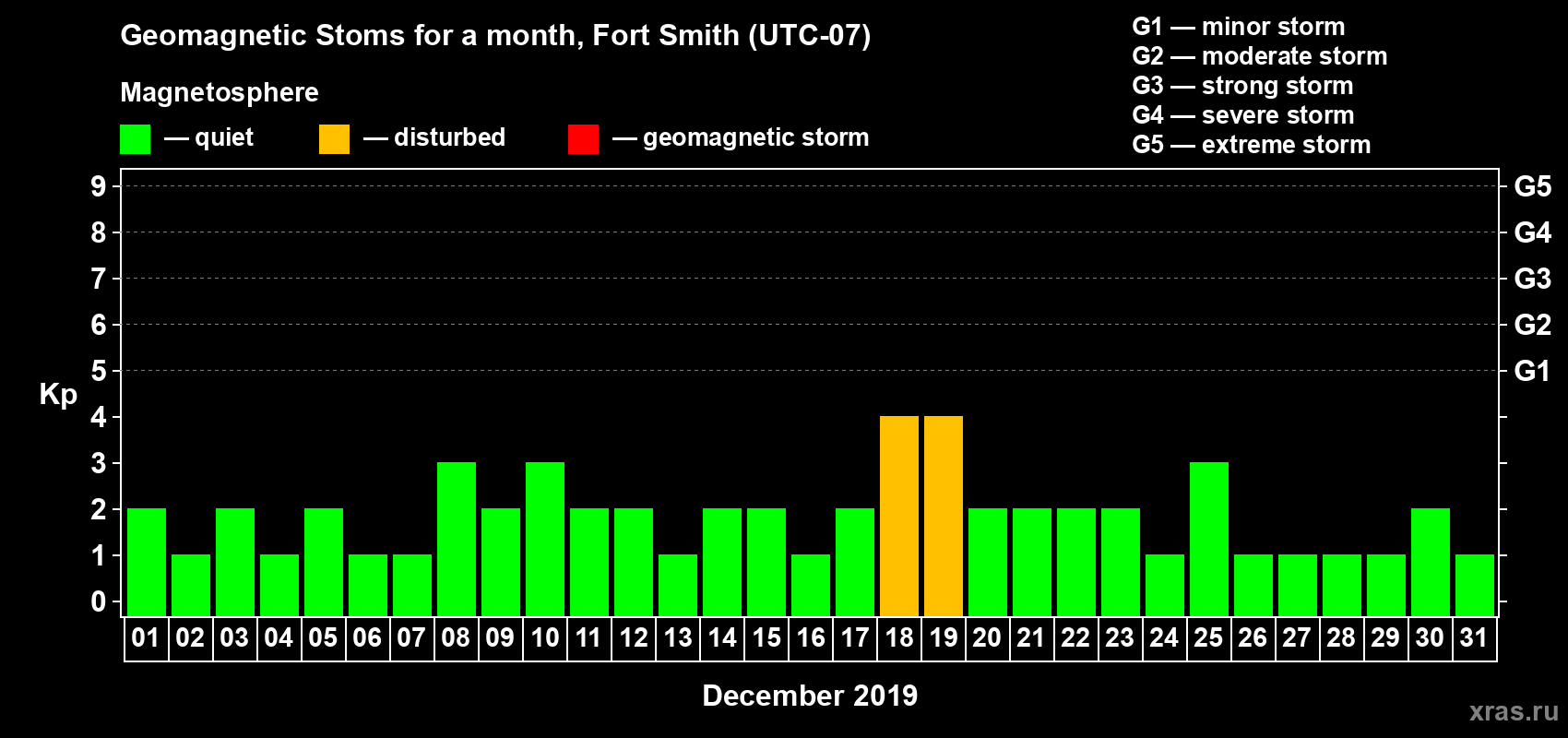The height and width of the screenshot is (738, 1568).
Task: Click the 'G2 — moderate storm' legend line
Action: click(x=1260, y=56)
